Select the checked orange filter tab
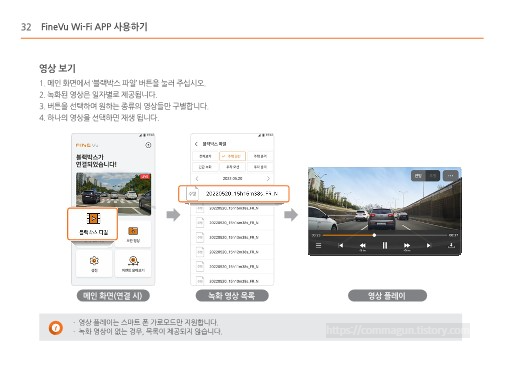This screenshot has width=510, height=378. coord(232,156)
